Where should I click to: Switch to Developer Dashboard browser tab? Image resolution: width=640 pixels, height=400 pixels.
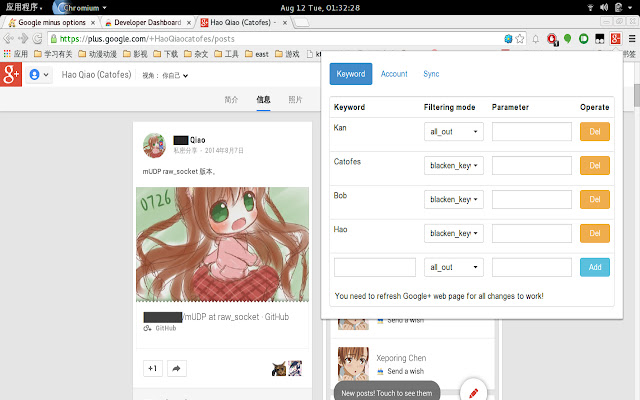coord(147,22)
